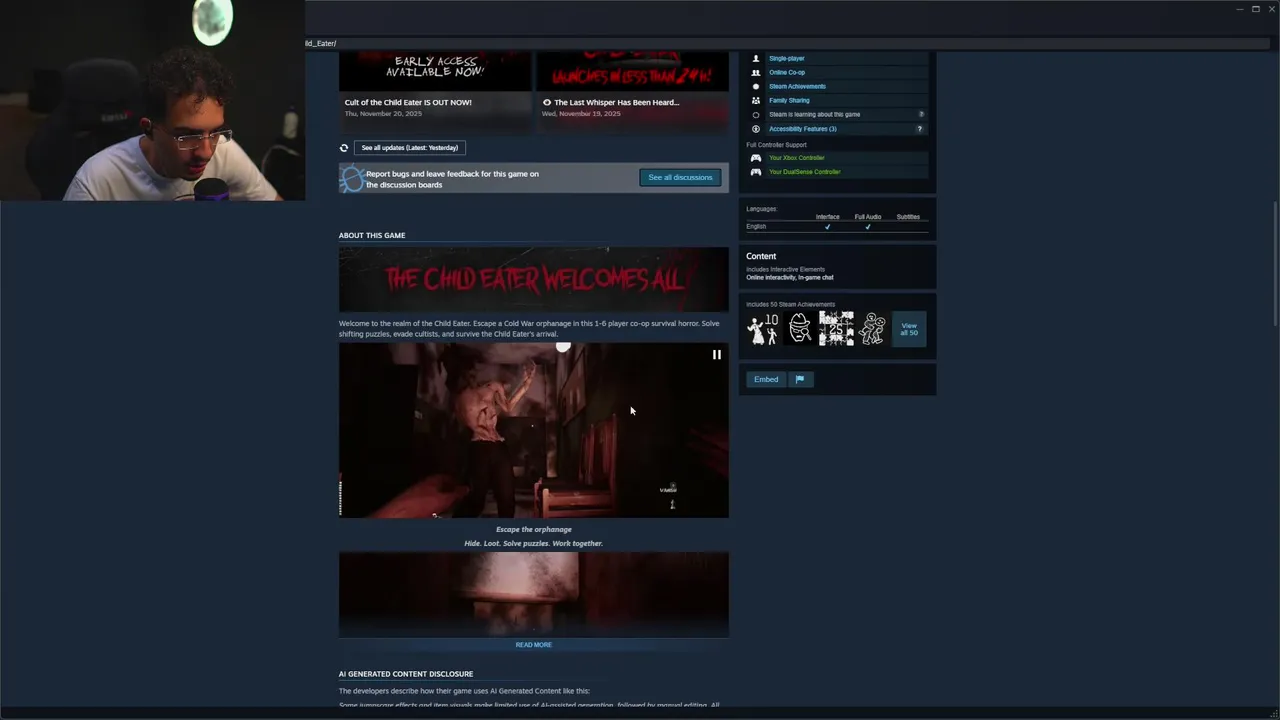Click 'Hide. Loot. Solve puzzles. Work together.' caption
This screenshot has width=1280, height=720.
[533, 543]
